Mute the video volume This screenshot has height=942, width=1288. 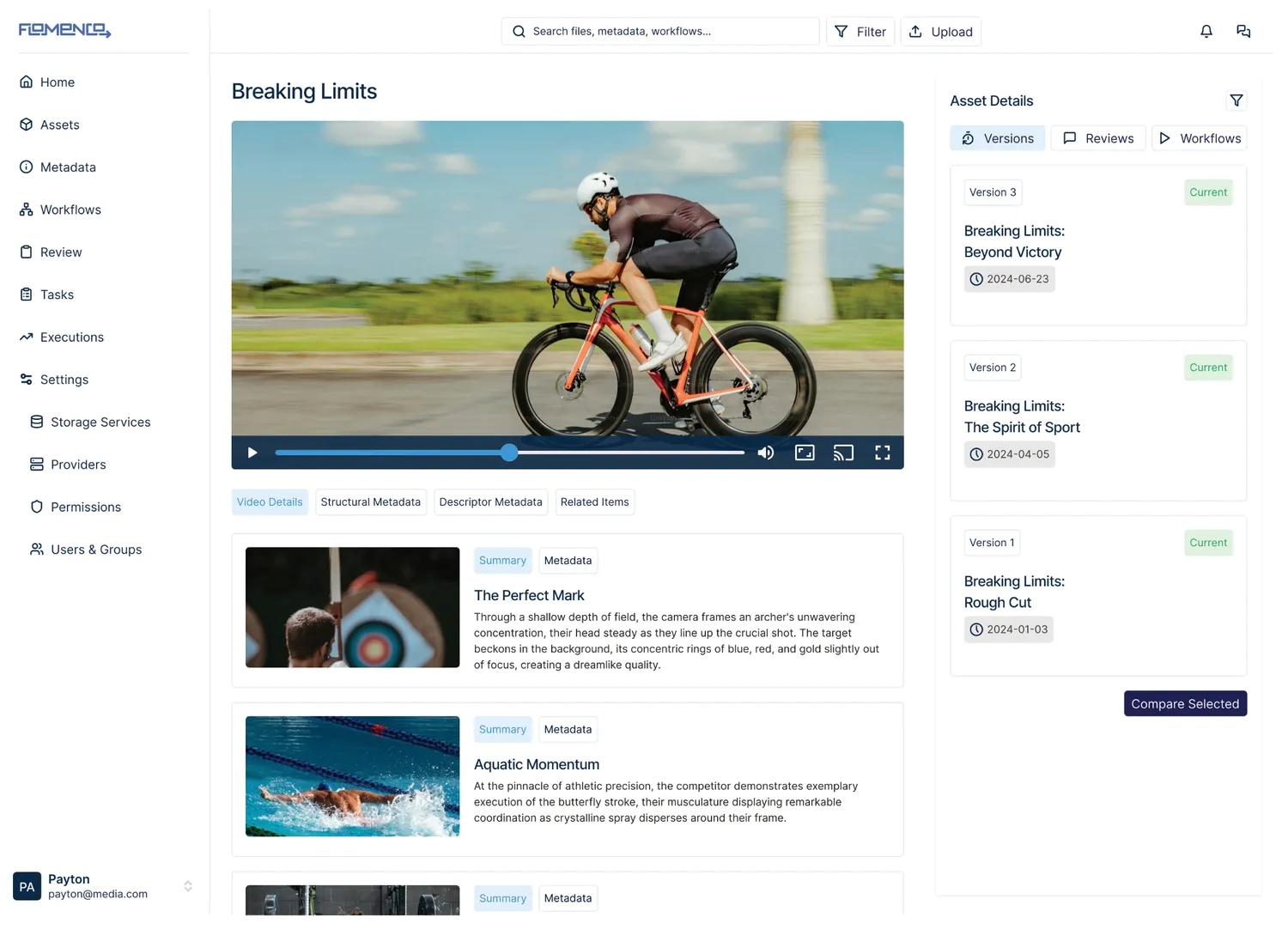766,453
